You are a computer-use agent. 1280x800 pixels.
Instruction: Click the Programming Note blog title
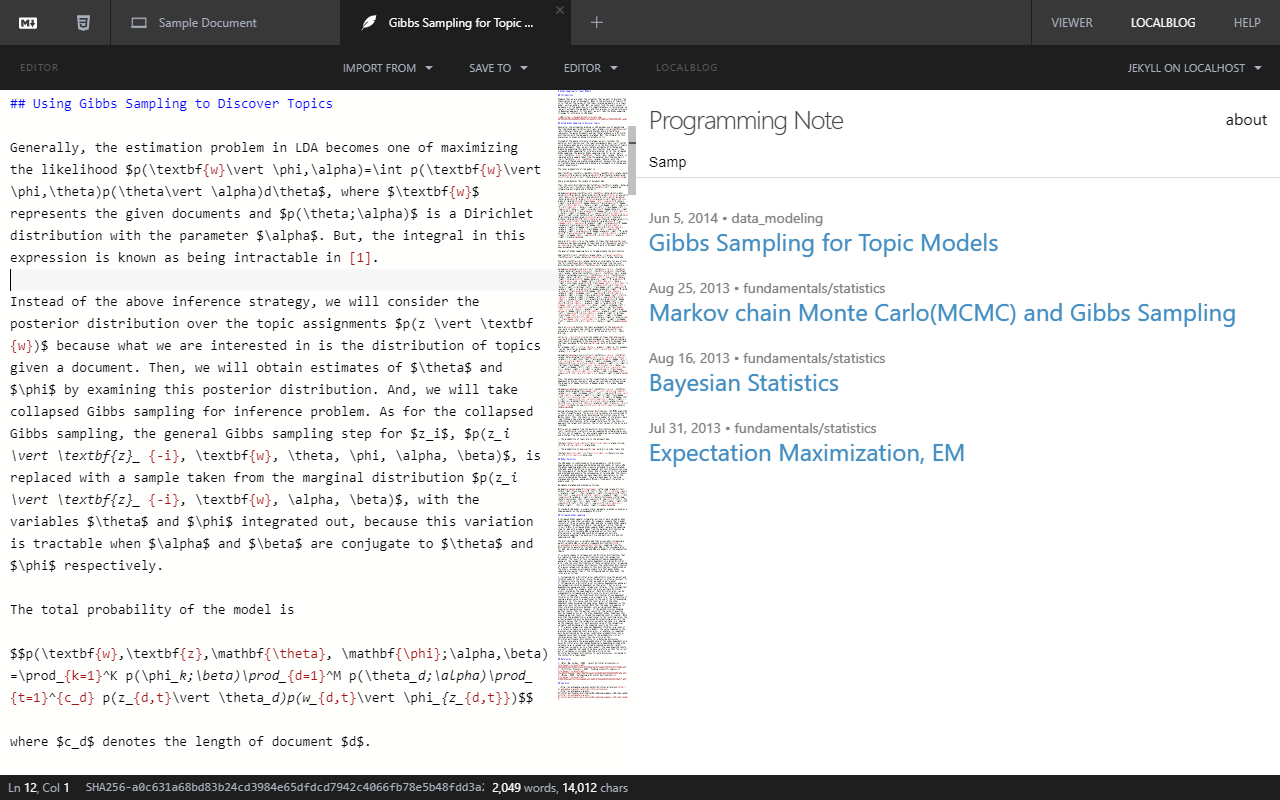tap(746, 121)
